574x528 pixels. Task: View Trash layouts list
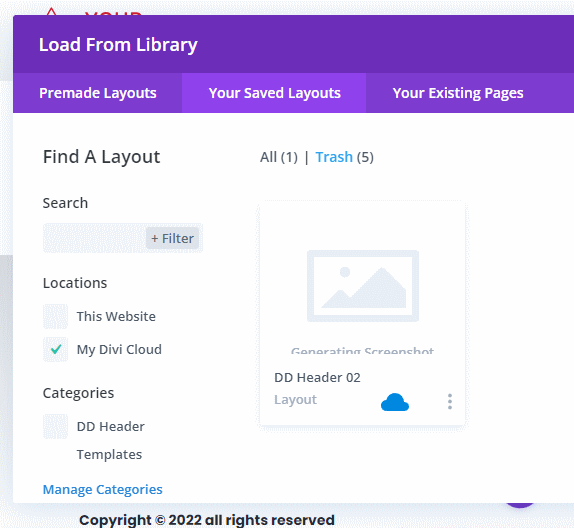tap(334, 157)
